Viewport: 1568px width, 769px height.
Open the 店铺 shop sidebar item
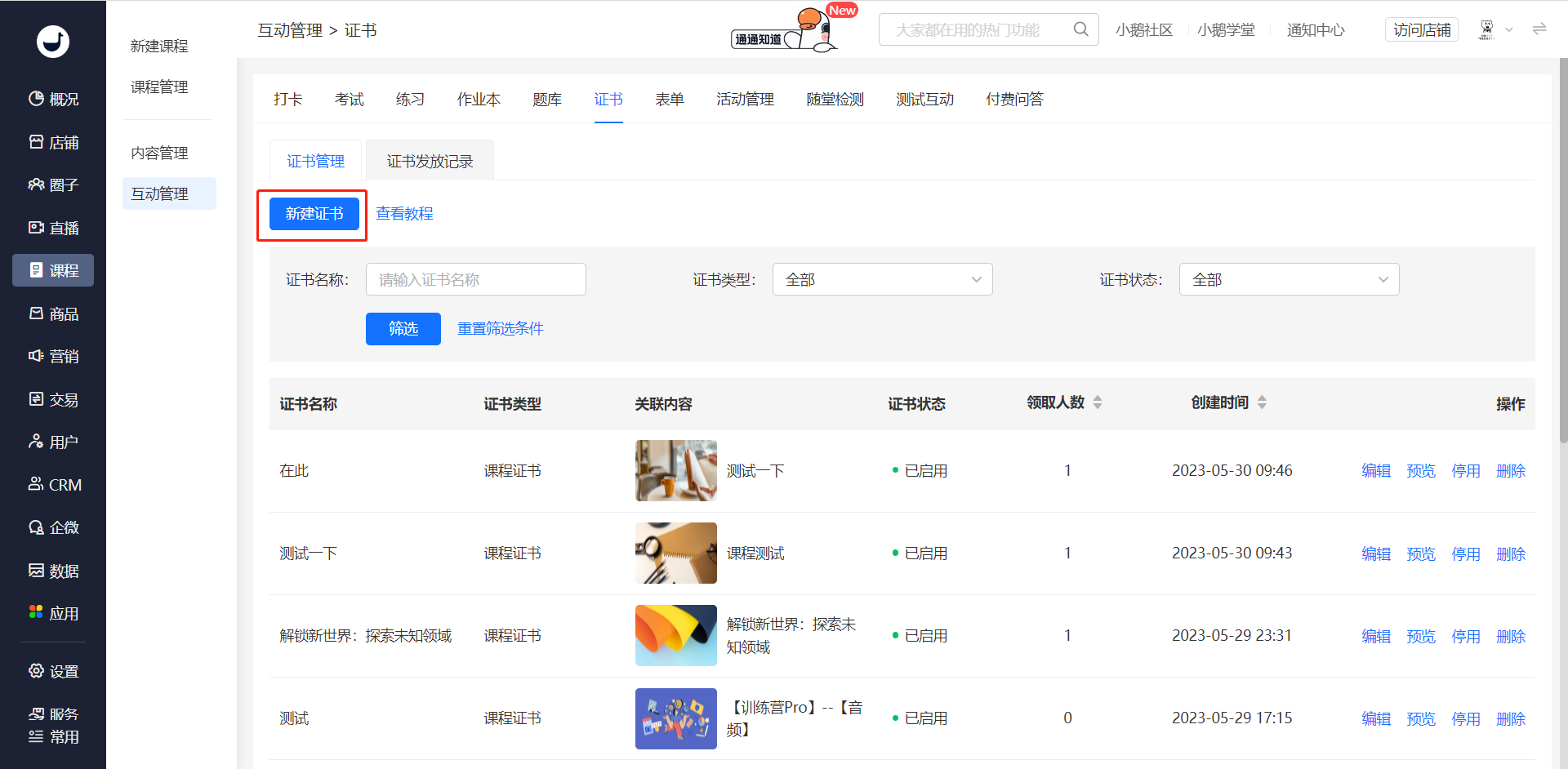click(x=53, y=142)
